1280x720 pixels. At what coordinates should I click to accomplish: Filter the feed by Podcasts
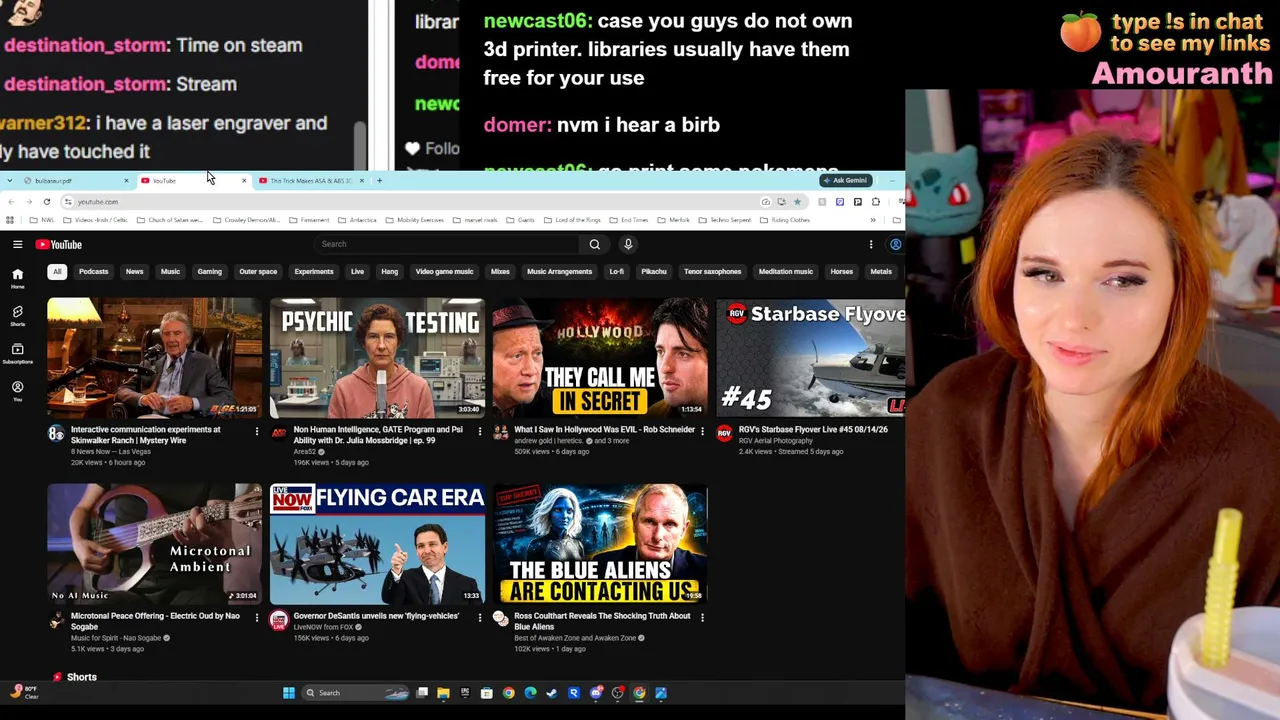(94, 272)
